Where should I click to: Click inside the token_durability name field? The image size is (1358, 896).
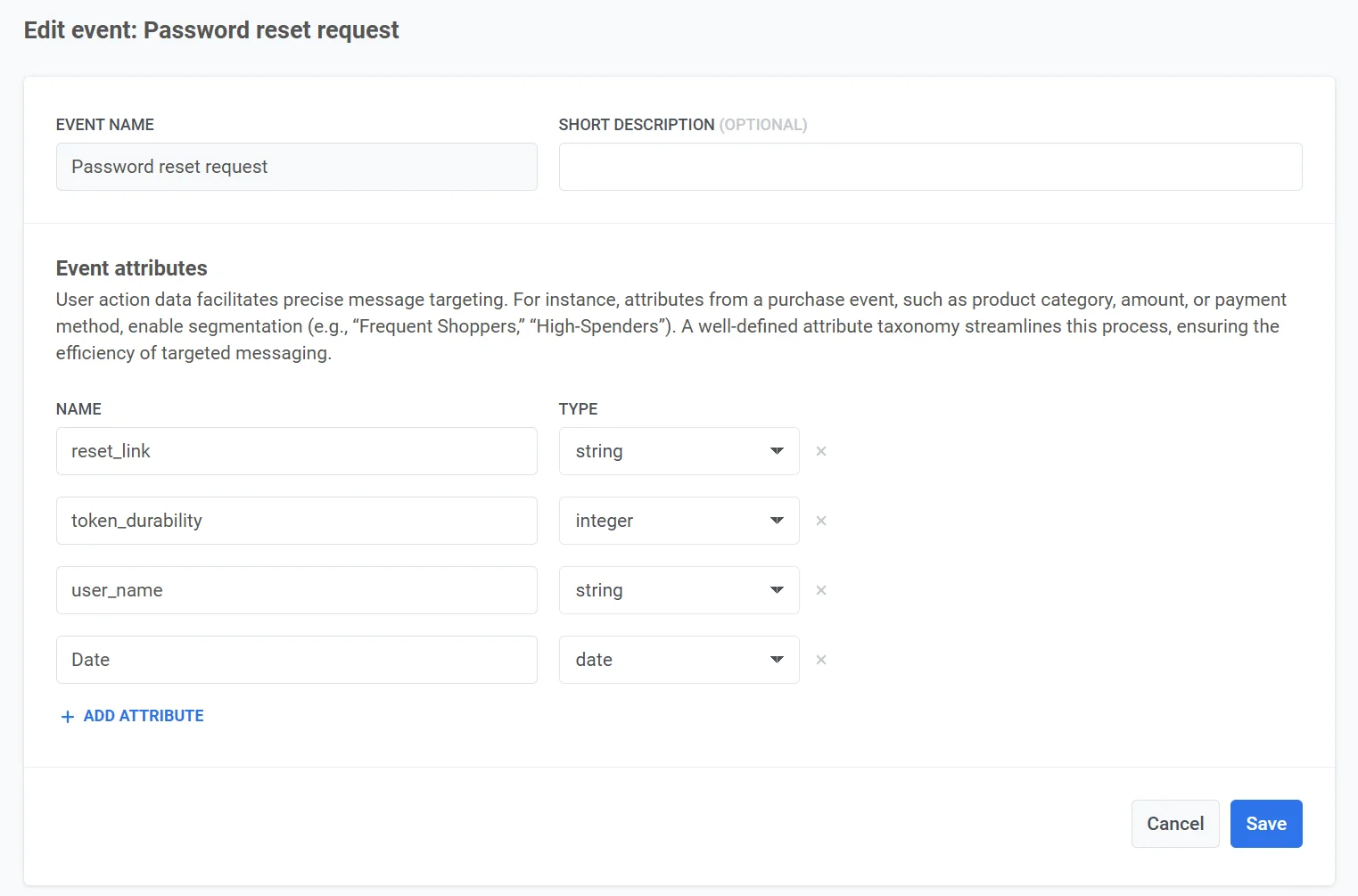[x=296, y=521]
